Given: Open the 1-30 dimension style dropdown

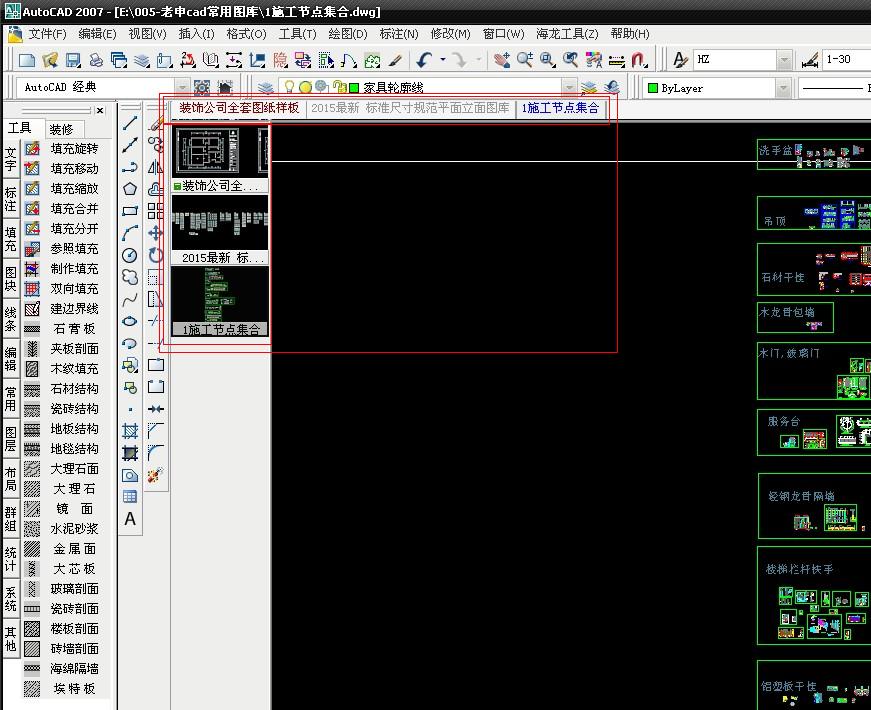Looking at the screenshot, I should [x=846, y=59].
